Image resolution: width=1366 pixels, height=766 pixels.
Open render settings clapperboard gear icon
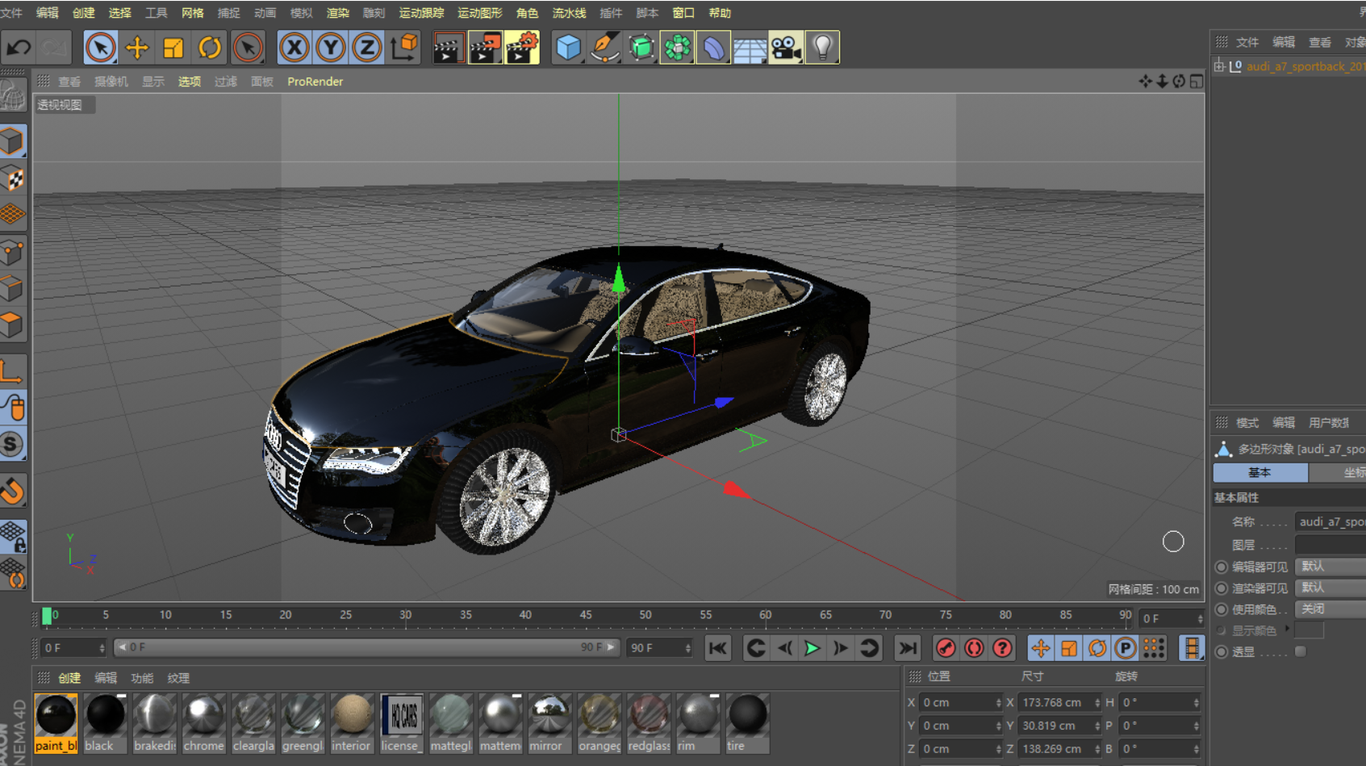522,47
